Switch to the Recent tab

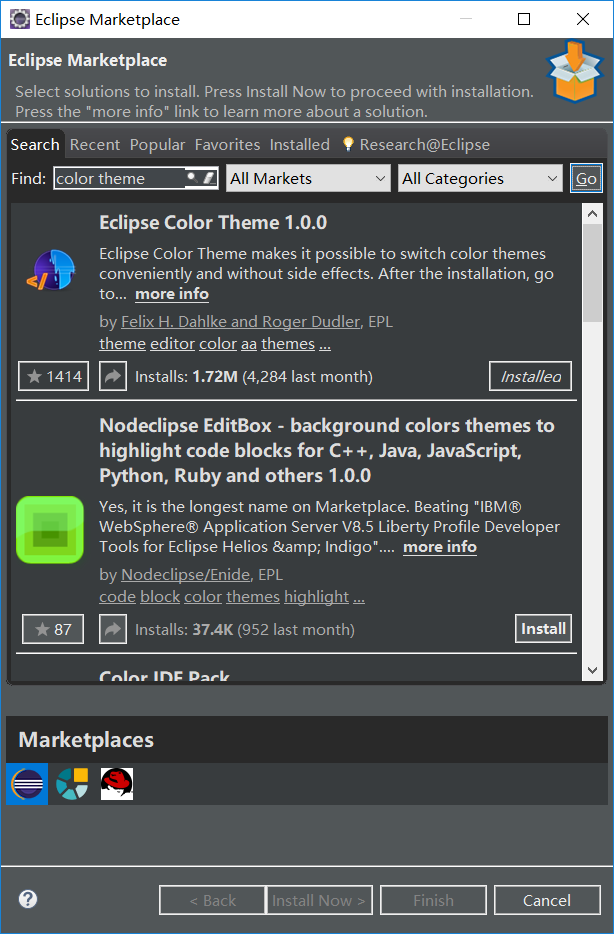click(95, 145)
